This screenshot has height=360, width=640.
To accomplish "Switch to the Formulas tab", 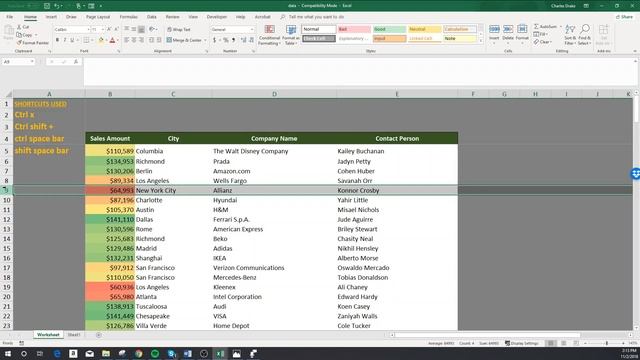I will 129,17.
